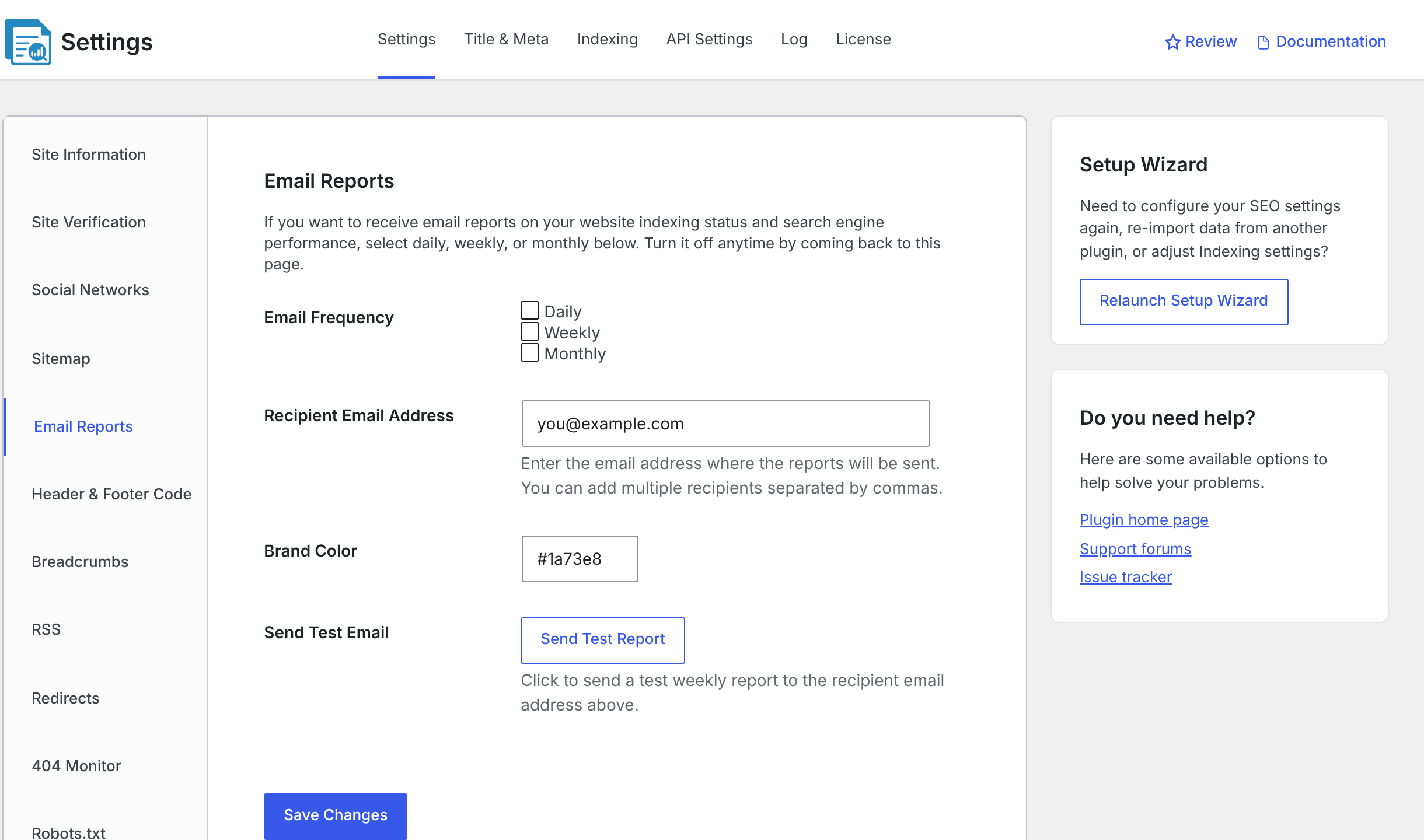Click the star icon next to Review
Image resolution: width=1424 pixels, height=840 pixels.
pyautogui.click(x=1172, y=42)
